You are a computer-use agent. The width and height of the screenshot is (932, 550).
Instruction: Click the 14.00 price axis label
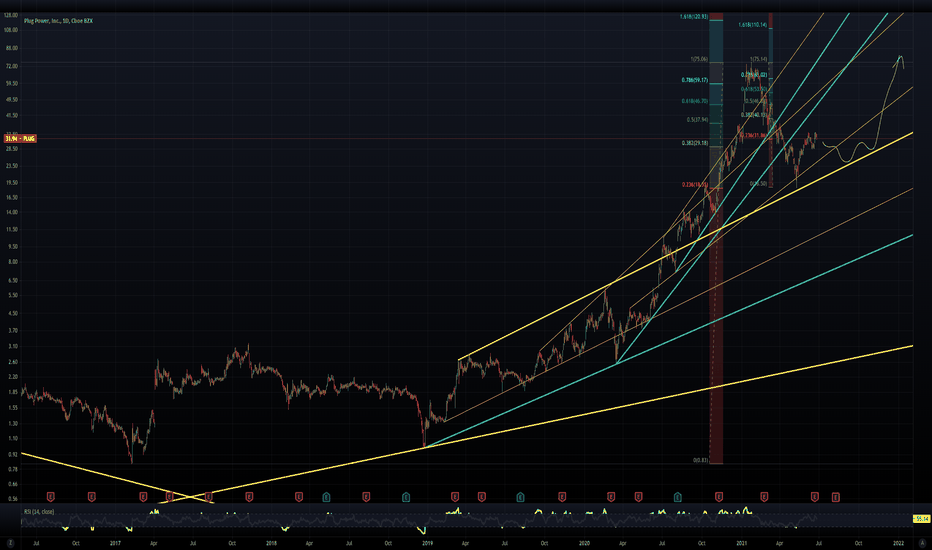point(11,212)
